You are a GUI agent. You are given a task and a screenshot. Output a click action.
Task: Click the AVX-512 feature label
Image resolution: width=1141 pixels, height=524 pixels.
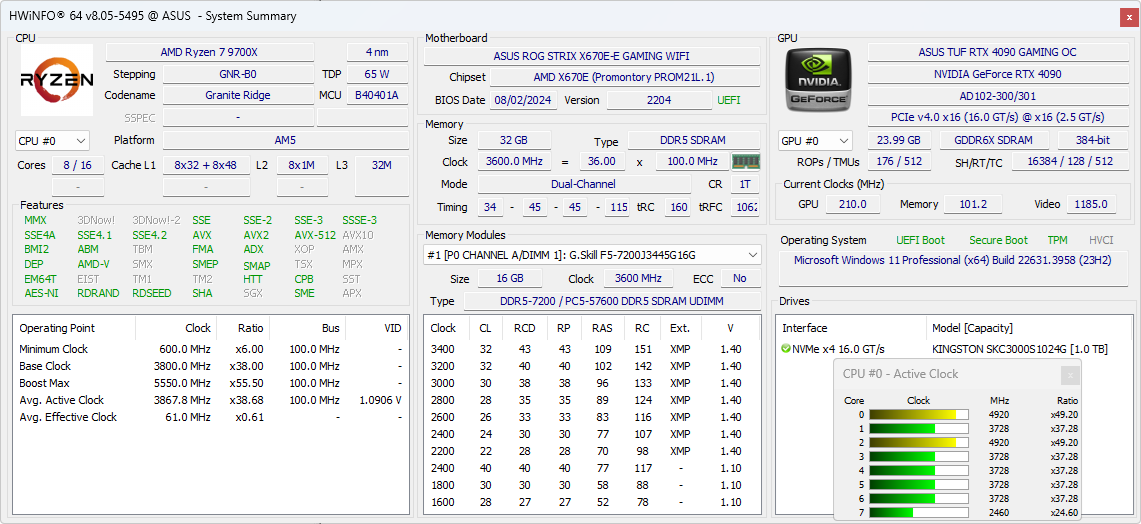click(x=315, y=235)
